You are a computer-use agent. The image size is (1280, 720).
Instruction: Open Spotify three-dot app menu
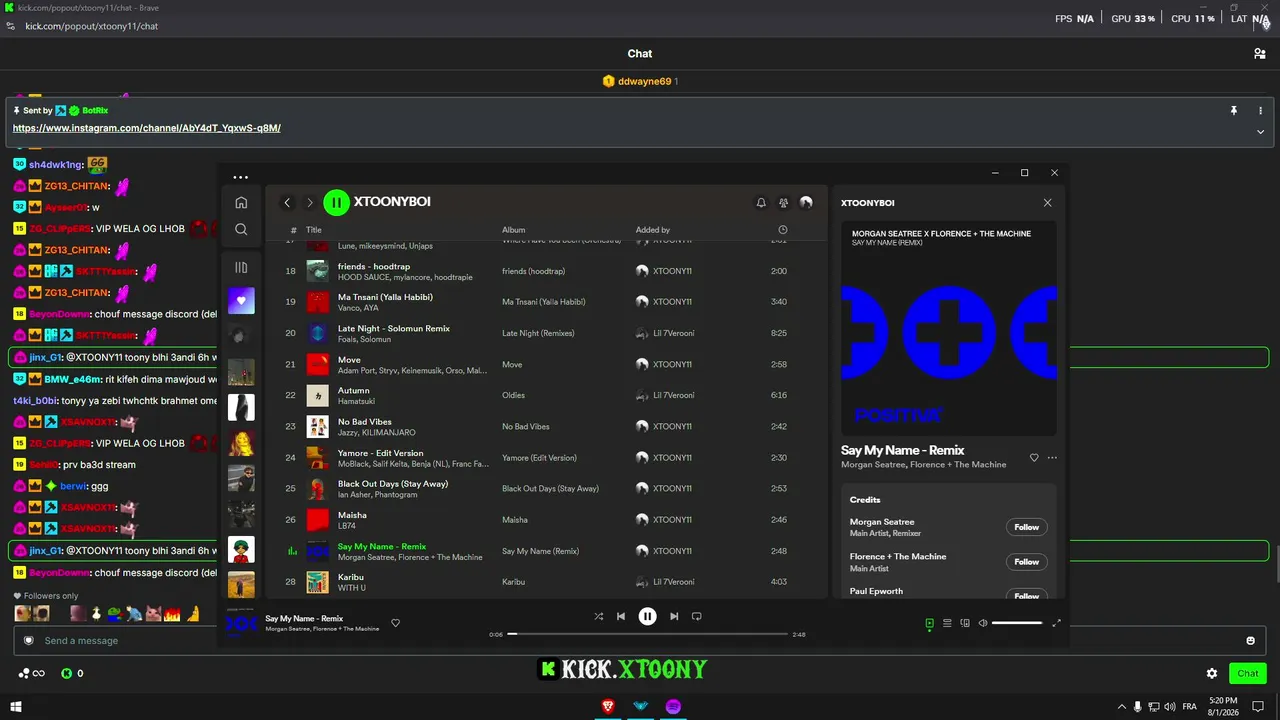240,177
